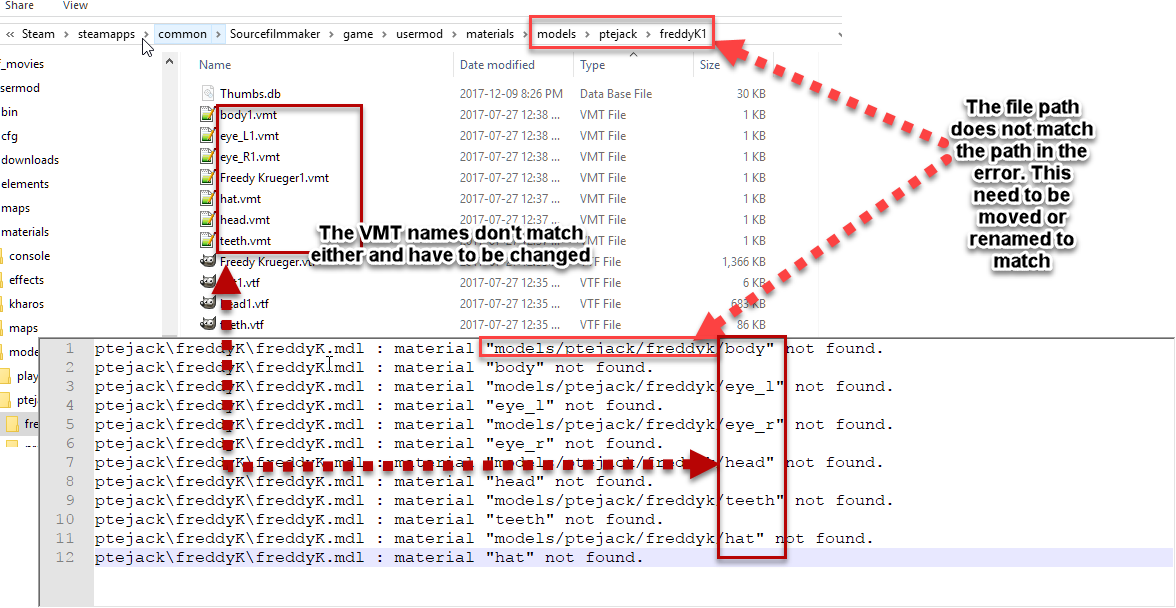Click the Sourcefilmmaker breadcrumb segment
Image resolution: width=1176 pixels, height=608 pixels.
pos(275,34)
